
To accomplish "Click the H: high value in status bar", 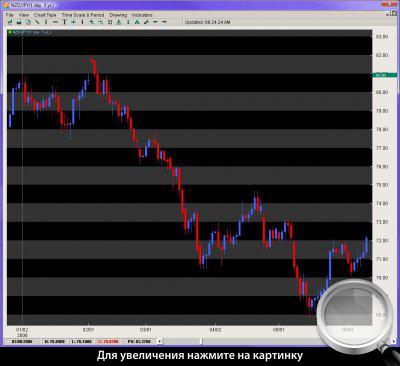I will click(56, 341).
